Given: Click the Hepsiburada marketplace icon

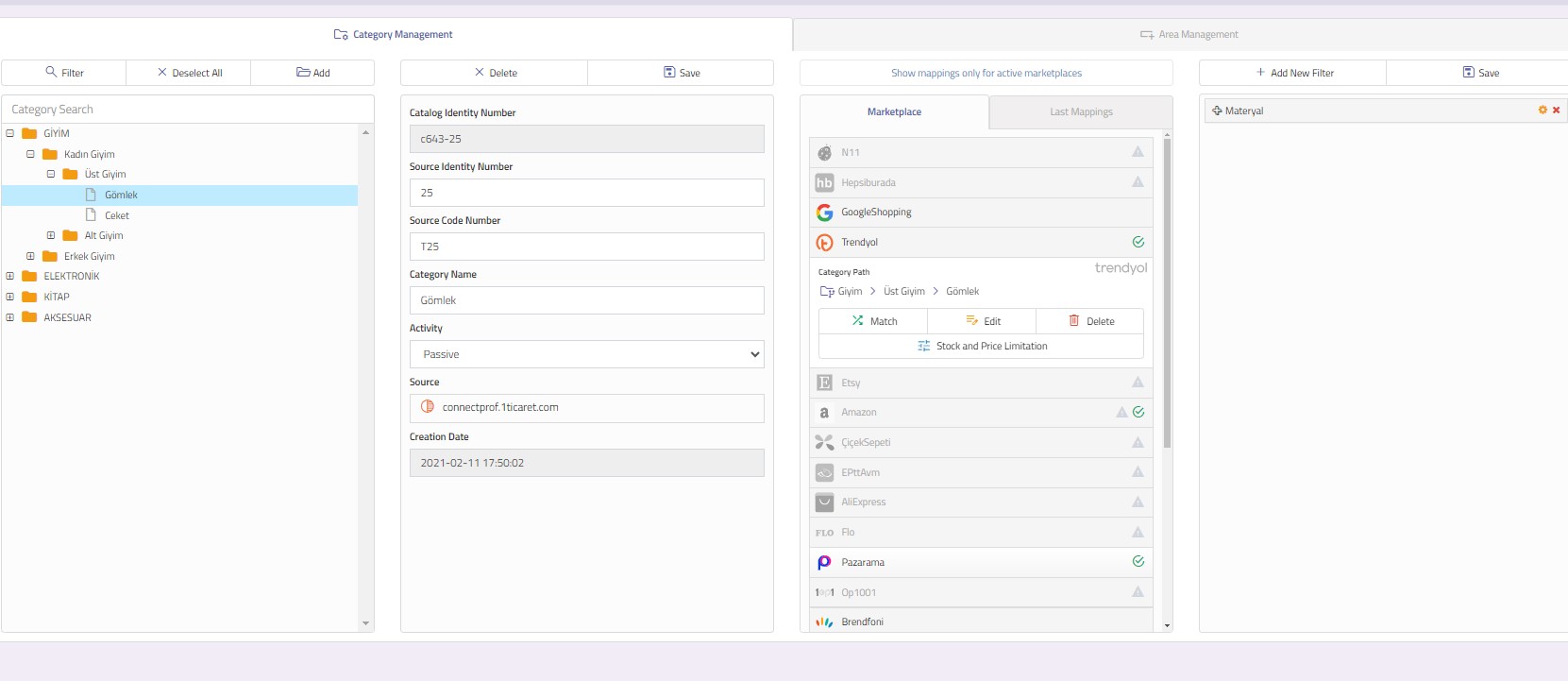Looking at the screenshot, I should [x=824, y=183].
